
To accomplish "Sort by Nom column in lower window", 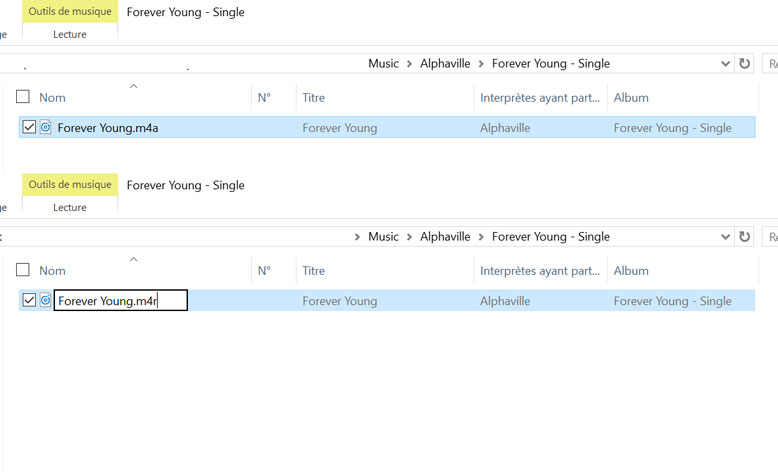I will point(52,270).
